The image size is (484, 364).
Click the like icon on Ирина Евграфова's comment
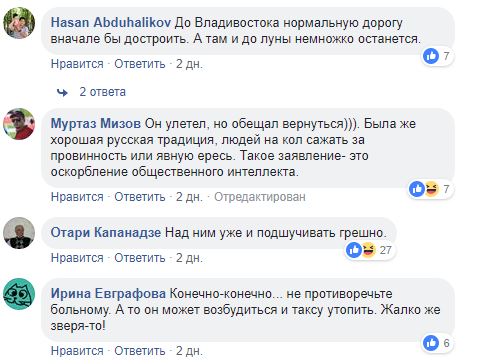[431, 343]
